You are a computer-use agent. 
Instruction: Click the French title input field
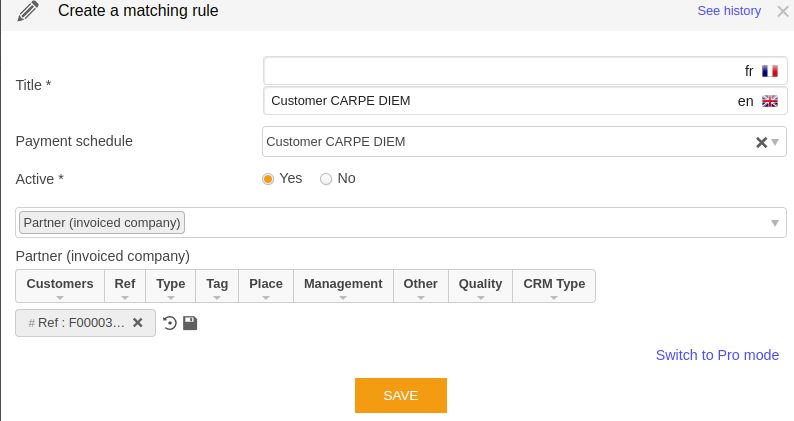[x=500, y=71]
